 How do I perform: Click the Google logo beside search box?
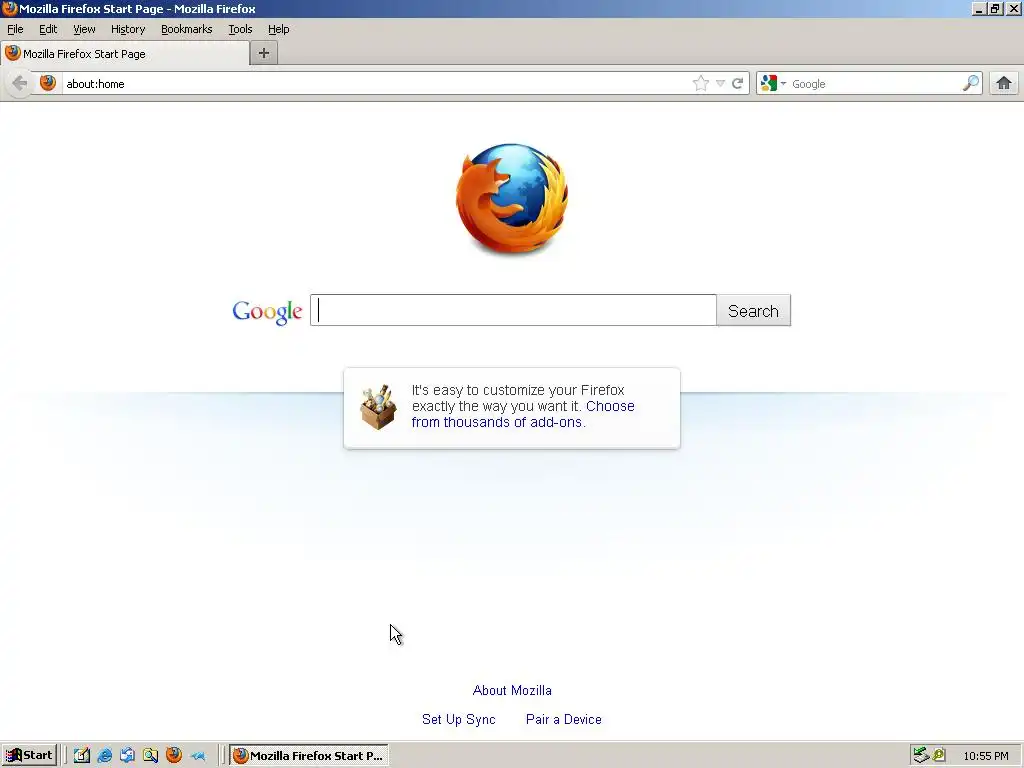(x=267, y=312)
